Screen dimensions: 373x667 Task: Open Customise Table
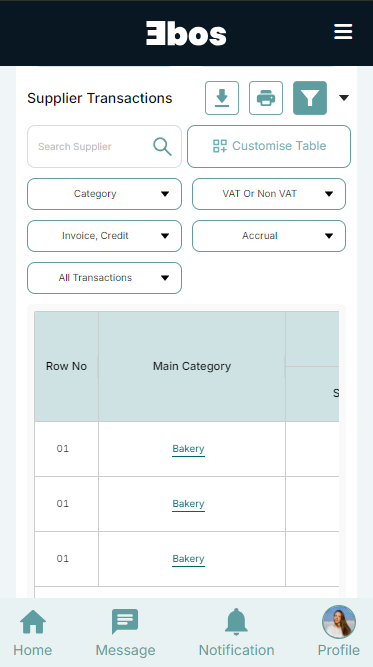coord(269,146)
